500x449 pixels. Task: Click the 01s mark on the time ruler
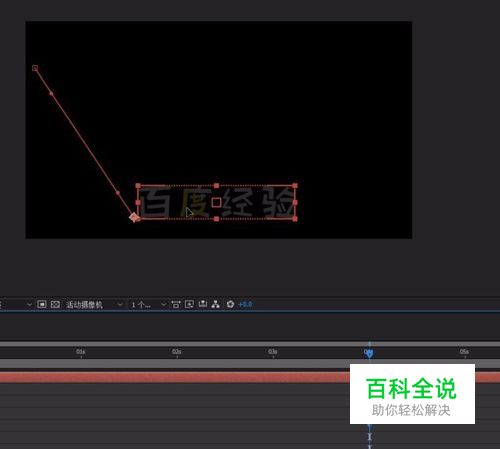pyautogui.click(x=81, y=352)
